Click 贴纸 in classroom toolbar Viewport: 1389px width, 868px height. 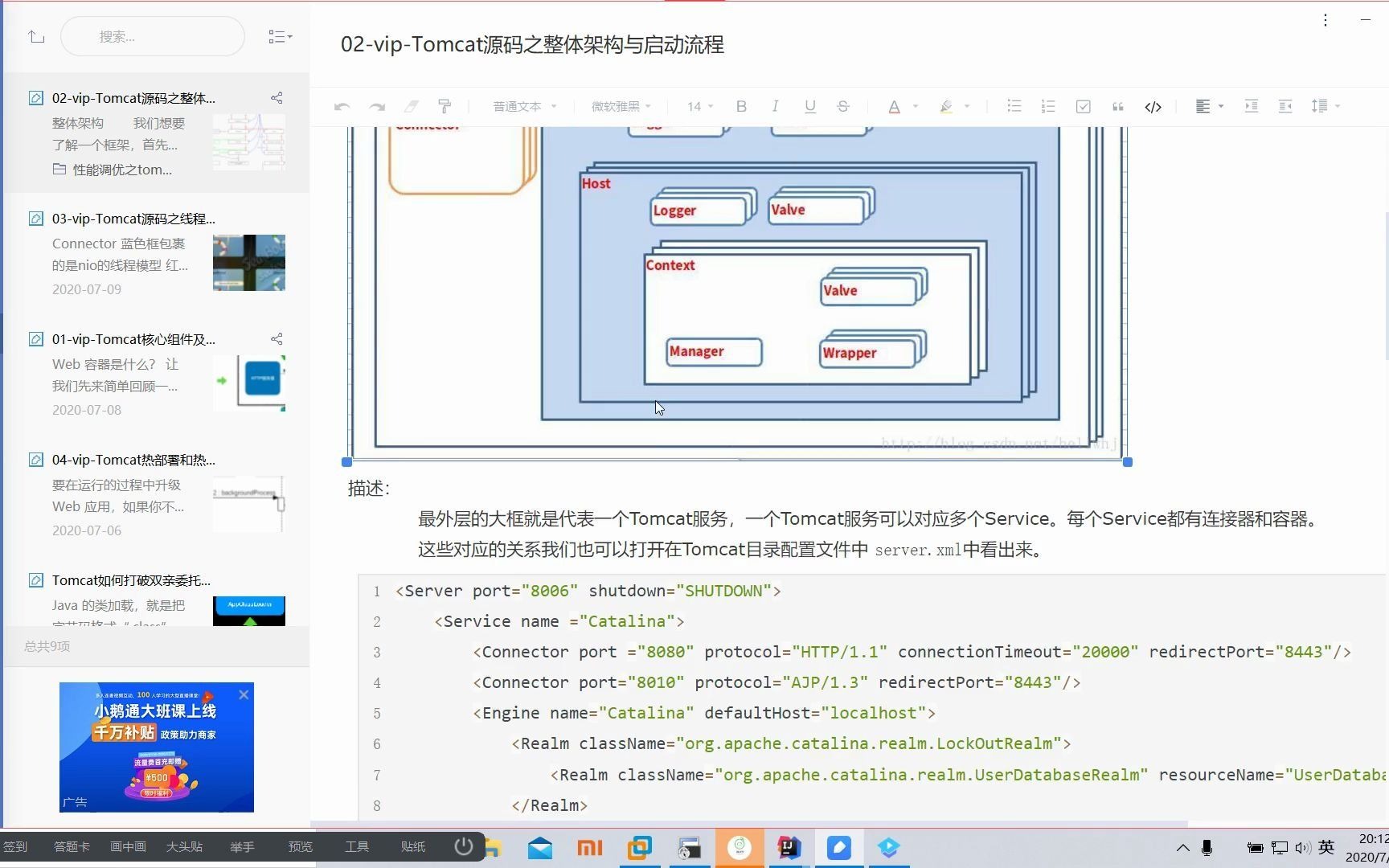coord(413,846)
